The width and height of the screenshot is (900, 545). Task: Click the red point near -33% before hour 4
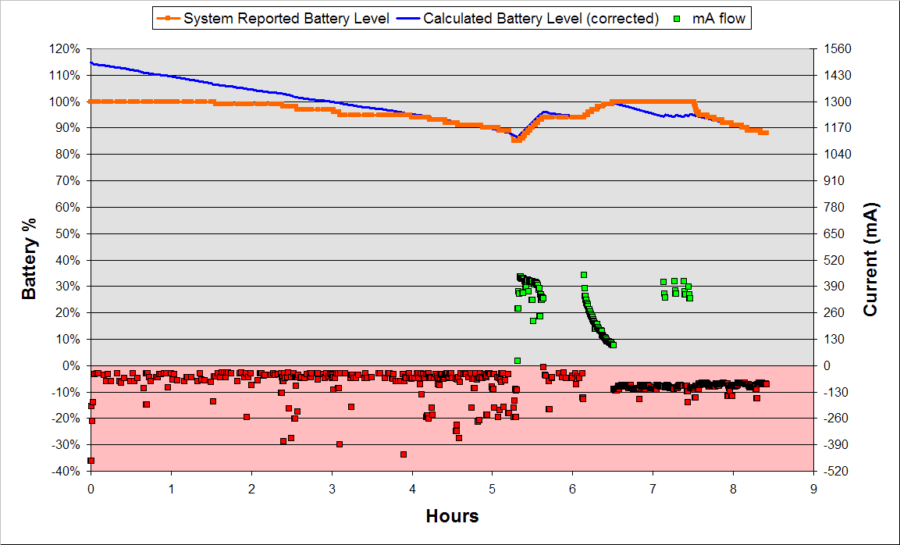(x=404, y=454)
